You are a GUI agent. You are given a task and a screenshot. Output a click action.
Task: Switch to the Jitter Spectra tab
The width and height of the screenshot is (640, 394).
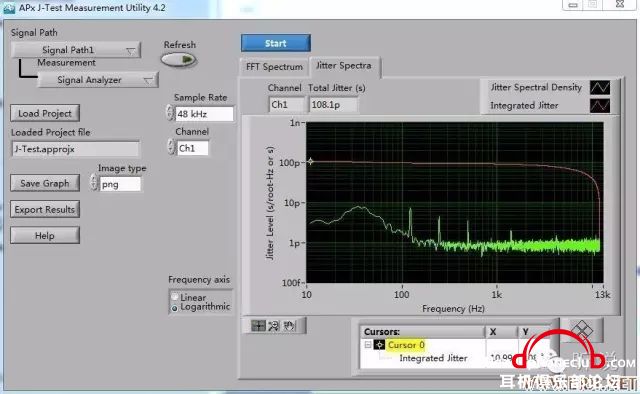click(344, 66)
